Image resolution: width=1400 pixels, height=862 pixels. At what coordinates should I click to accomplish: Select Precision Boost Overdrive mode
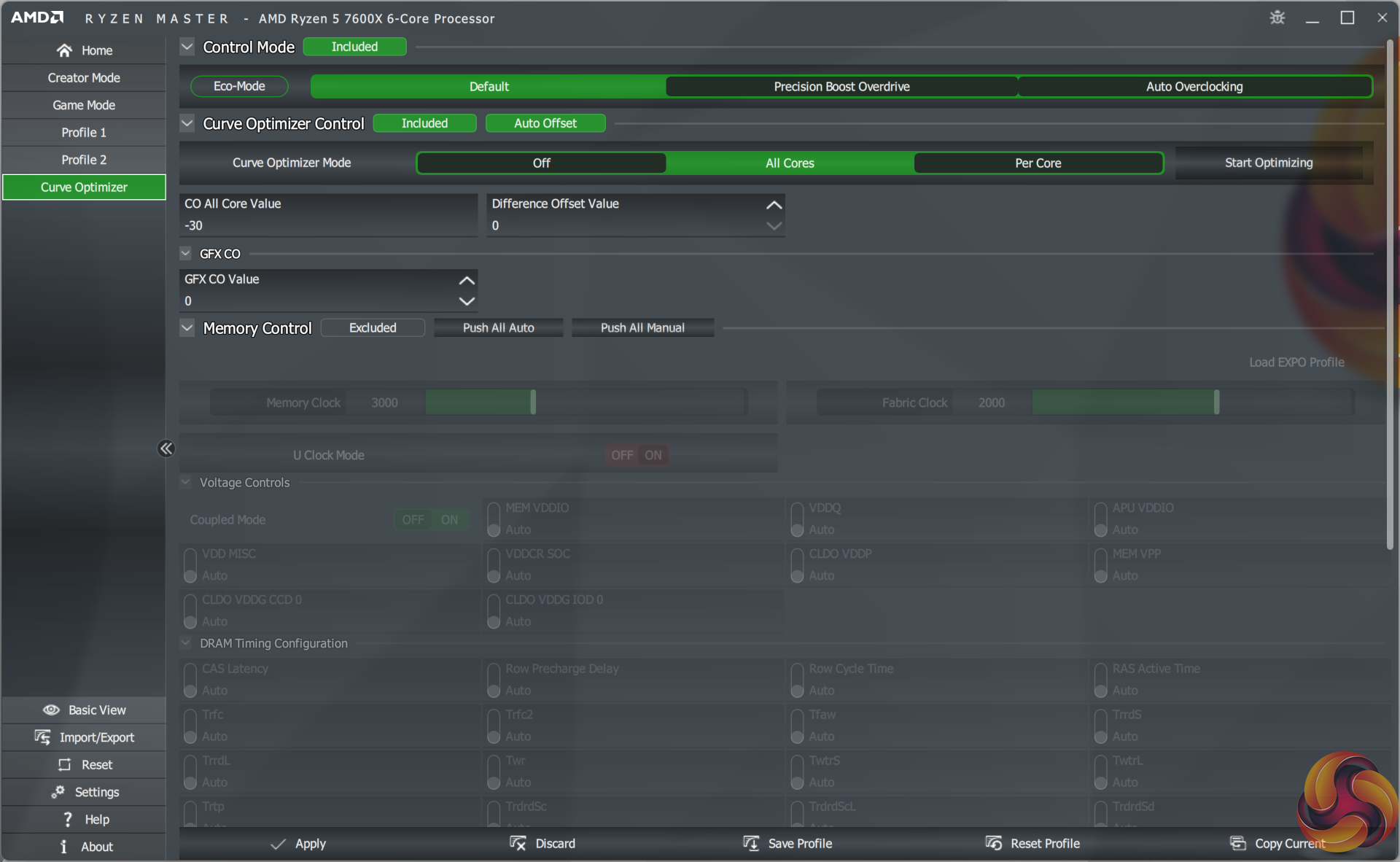[841, 87]
